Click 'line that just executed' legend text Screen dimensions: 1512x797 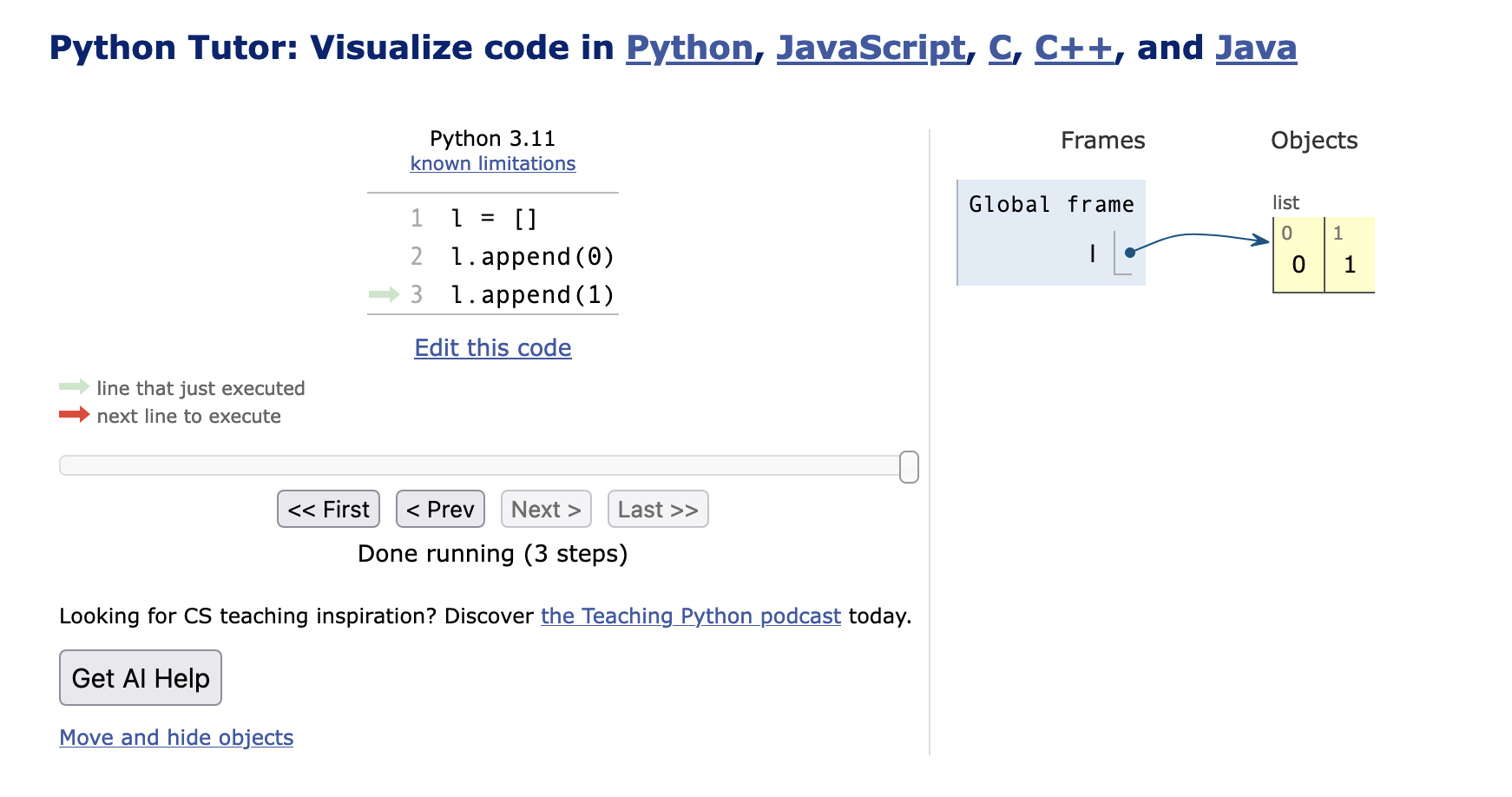pos(201,388)
